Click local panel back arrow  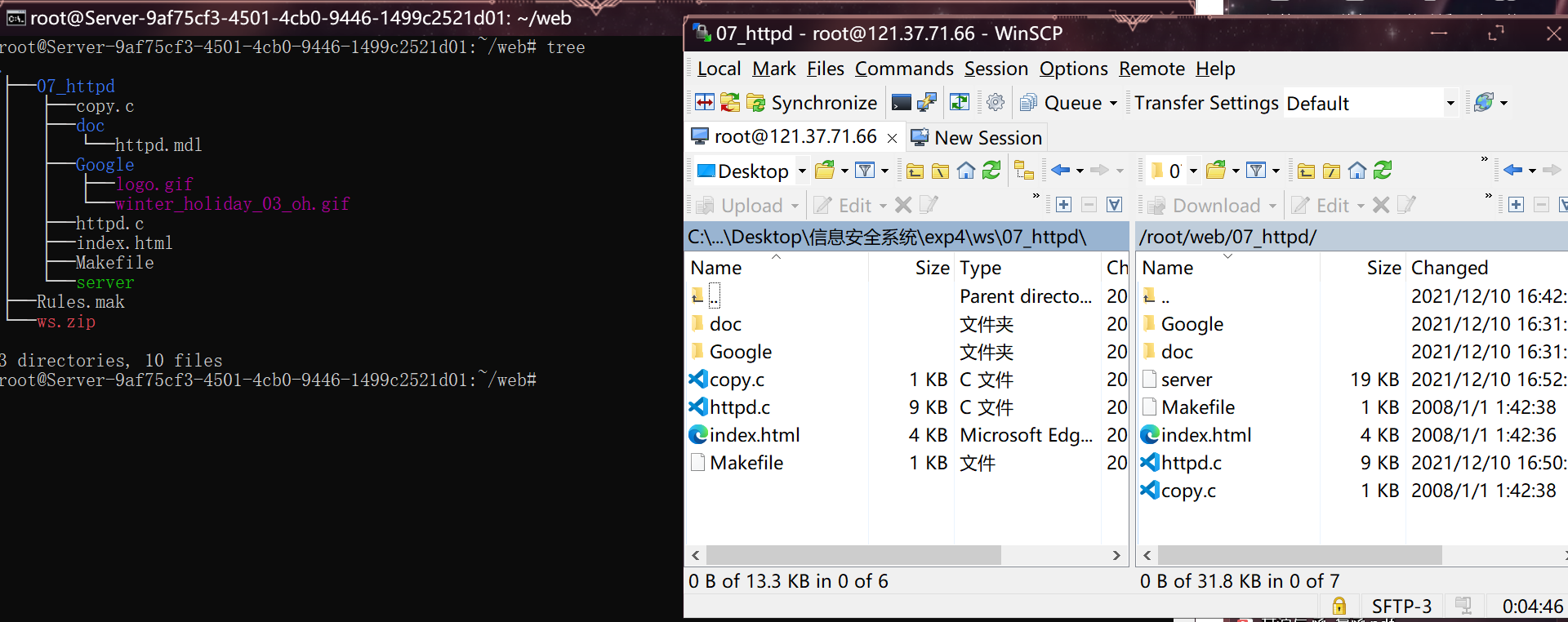click(x=1060, y=170)
